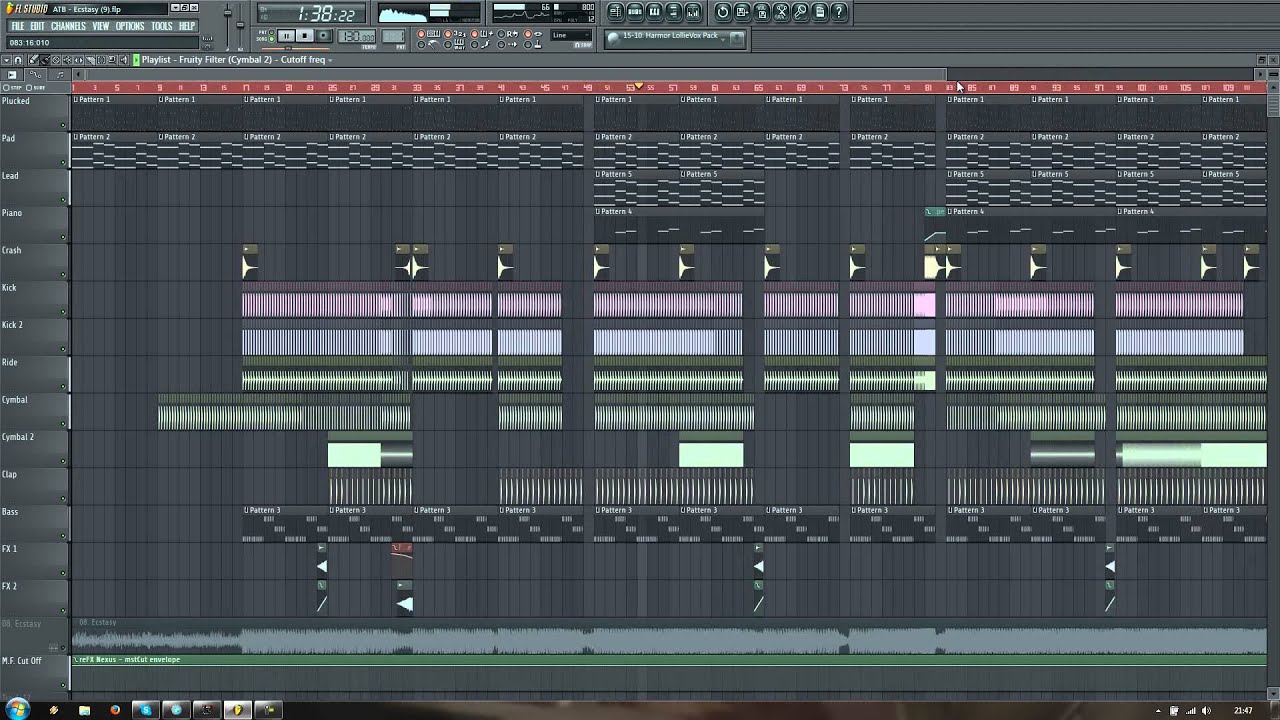Image resolution: width=1280 pixels, height=720 pixels.
Task: Open the HELP menu
Action: (x=187, y=26)
